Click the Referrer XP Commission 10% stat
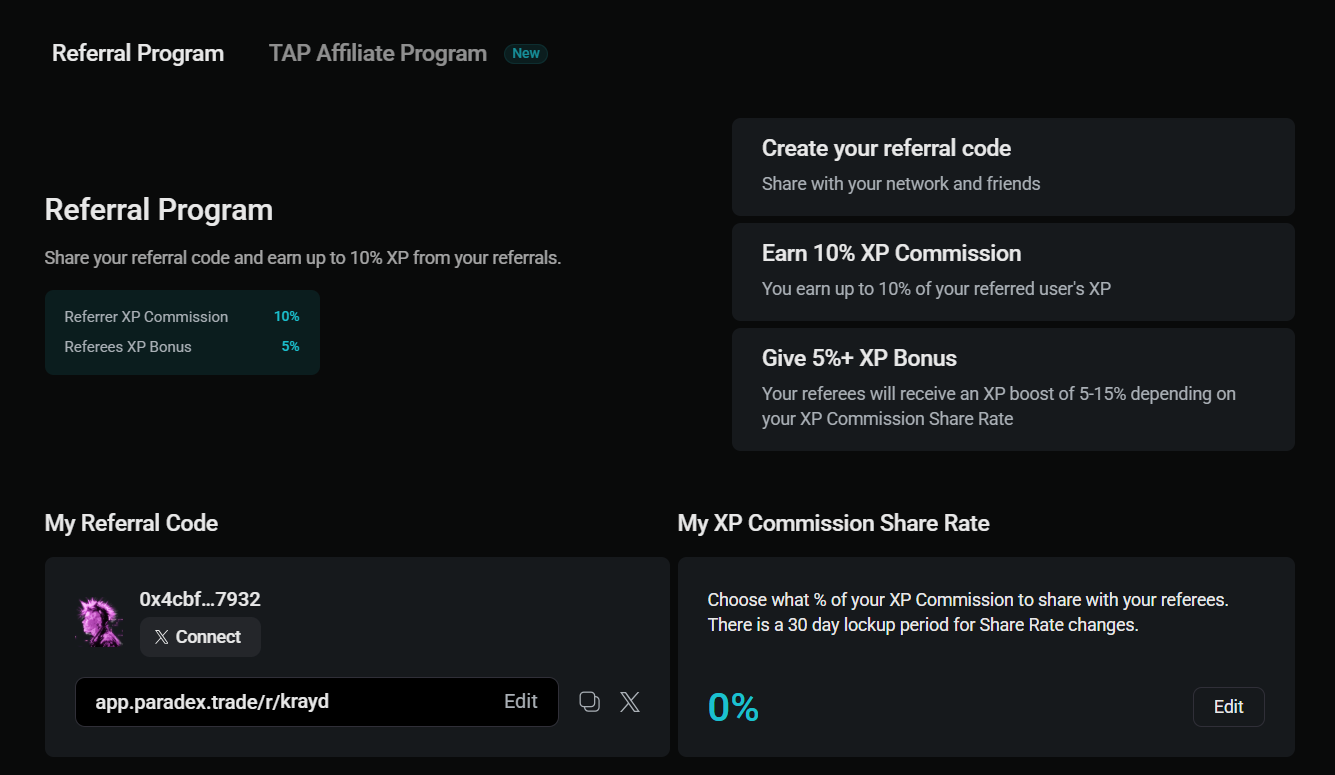This screenshot has width=1335, height=775. [x=182, y=316]
